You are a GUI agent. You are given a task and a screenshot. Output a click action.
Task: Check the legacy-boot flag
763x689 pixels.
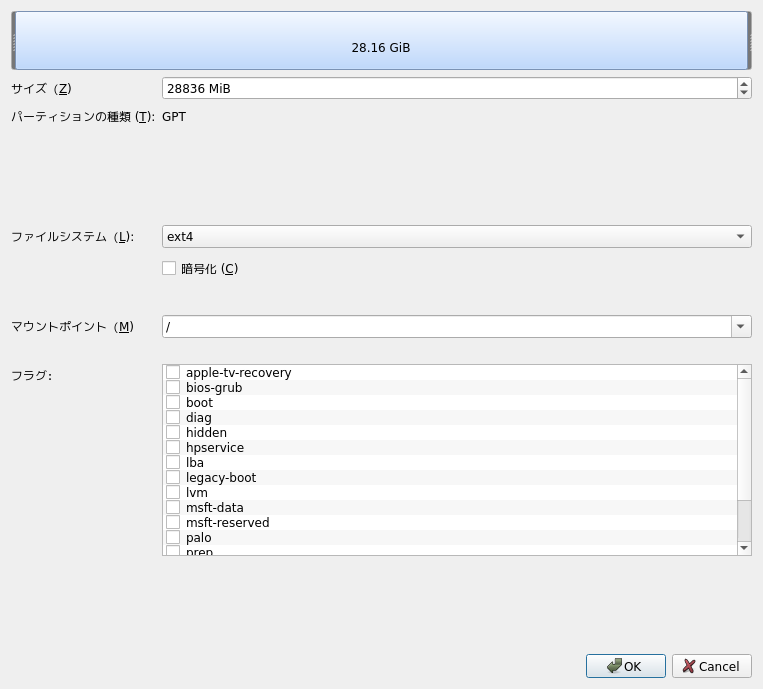point(173,478)
